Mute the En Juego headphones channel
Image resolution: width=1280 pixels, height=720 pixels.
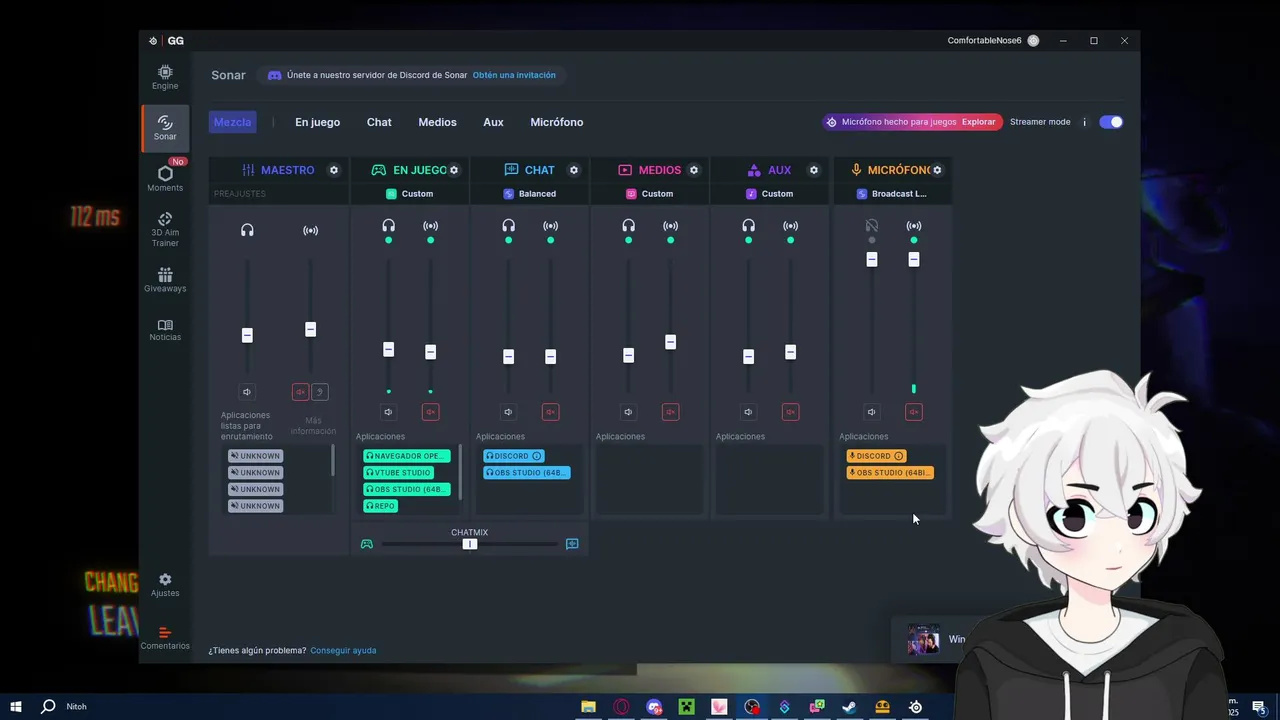(389, 412)
